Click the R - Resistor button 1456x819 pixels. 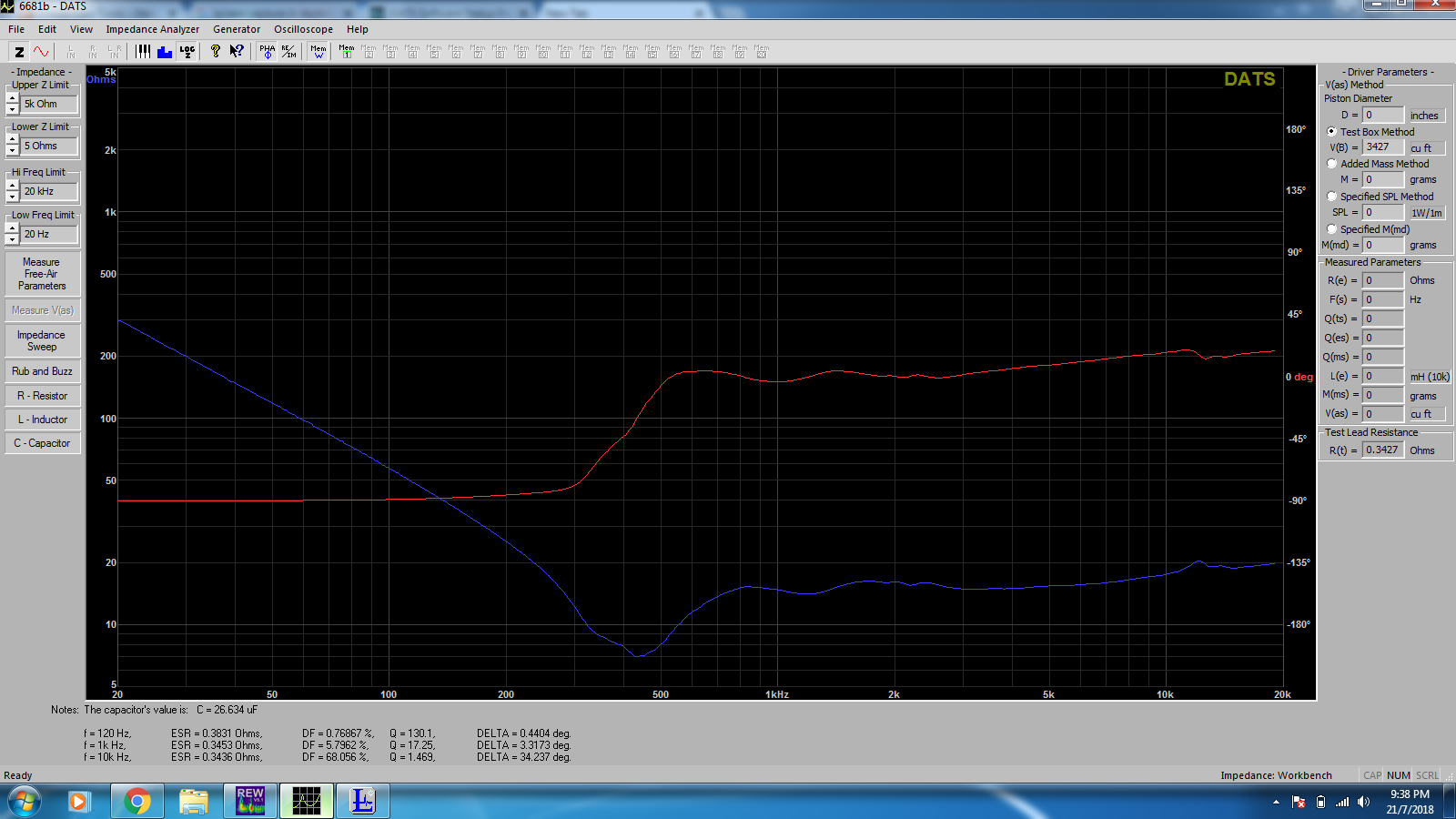coord(42,396)
